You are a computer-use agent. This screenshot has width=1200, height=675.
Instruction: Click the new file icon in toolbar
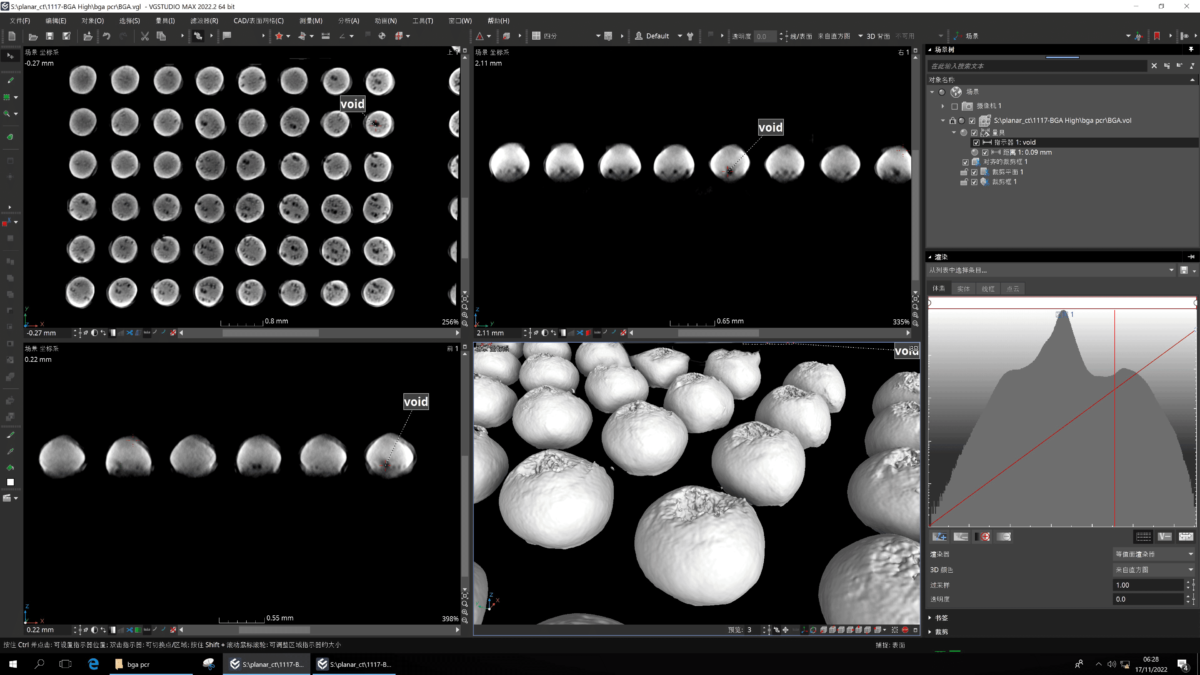point(11,36)
